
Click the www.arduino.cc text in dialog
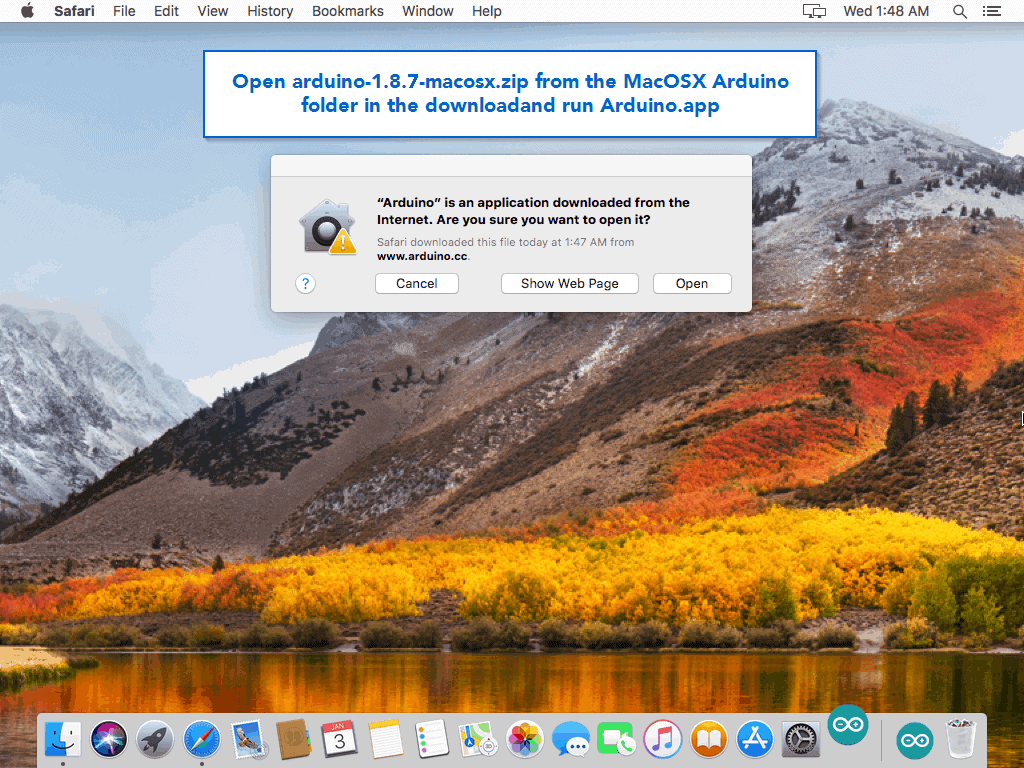tap(422, 256)
